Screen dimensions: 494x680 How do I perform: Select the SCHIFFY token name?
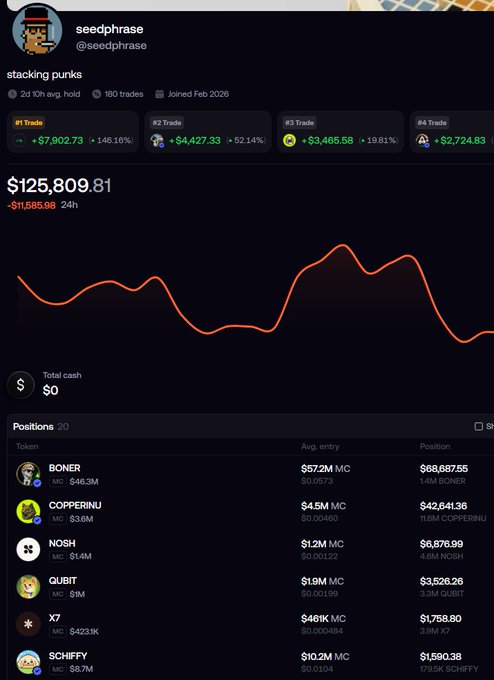coord(68,656)
